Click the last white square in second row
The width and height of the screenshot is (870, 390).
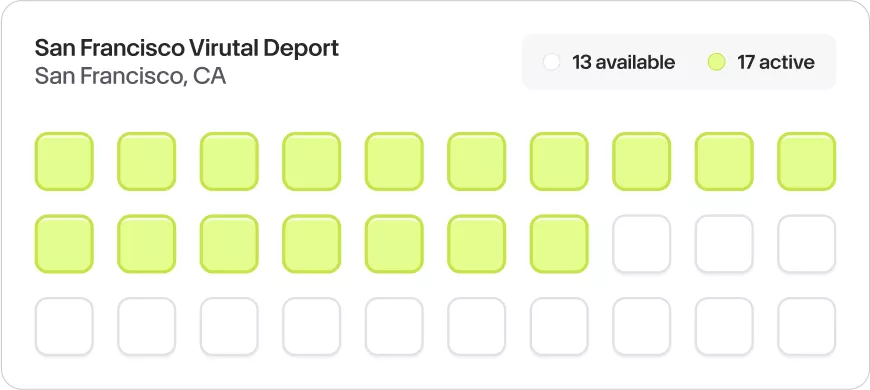pyautogui.click(x=807, y=244)
